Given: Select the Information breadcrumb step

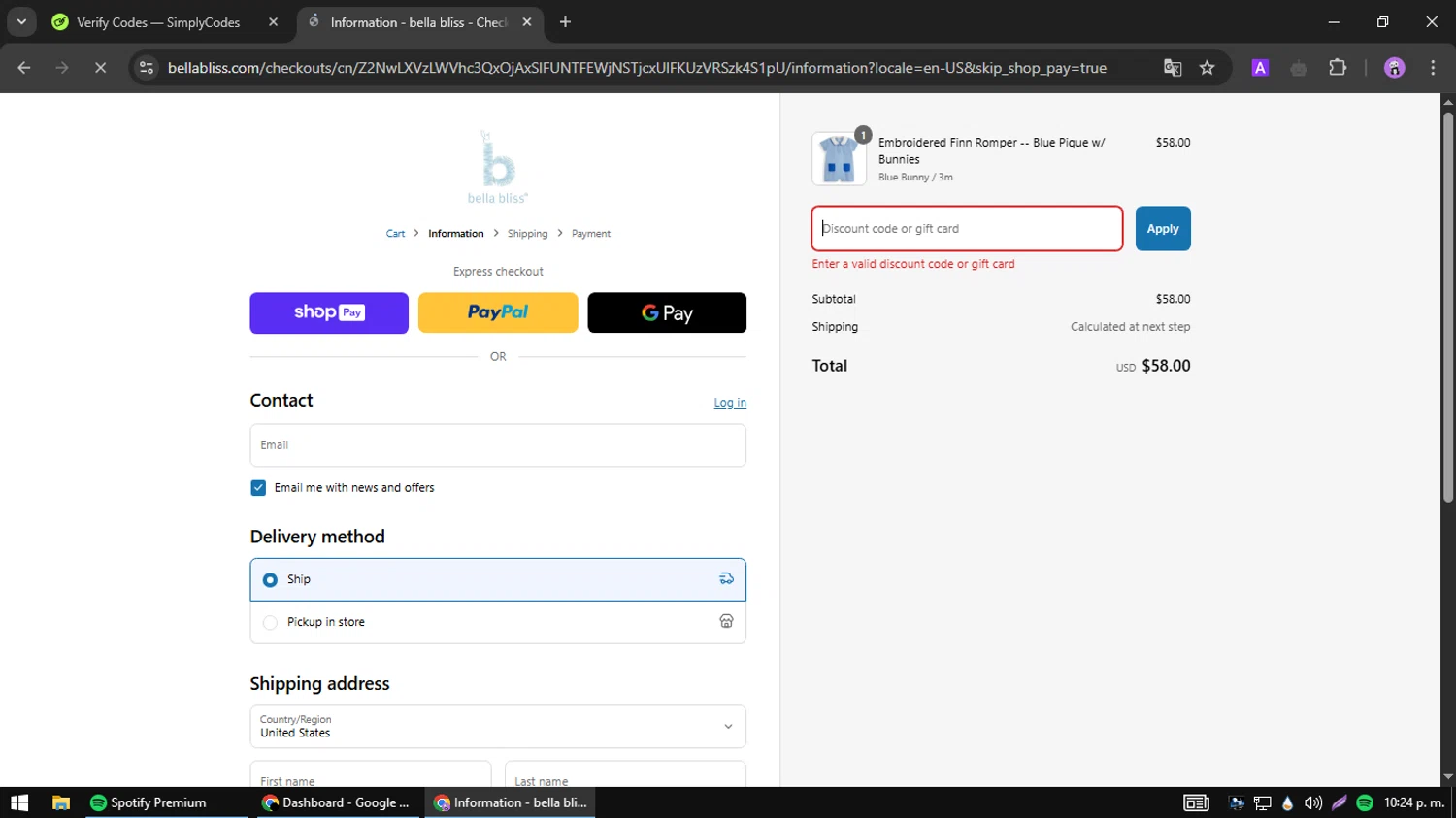Looking at the screenshot, I should 455,234.
